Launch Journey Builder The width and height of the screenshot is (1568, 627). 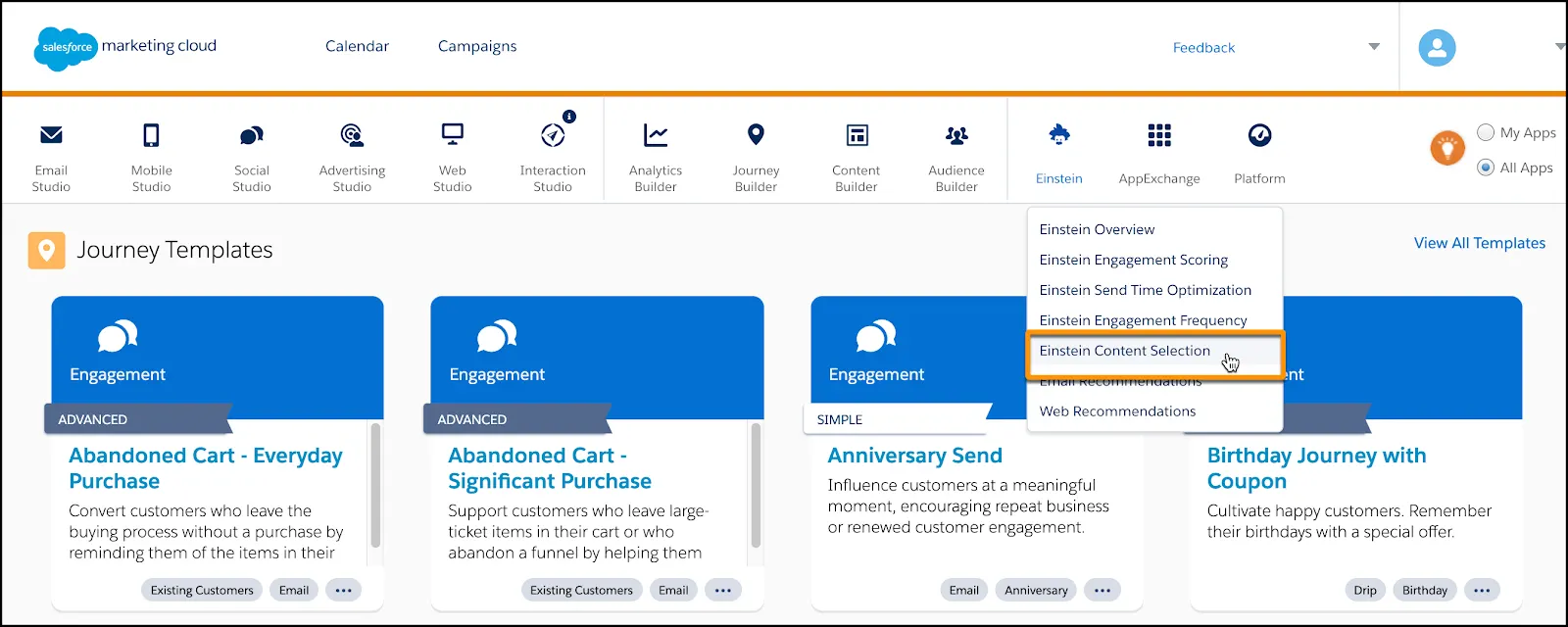click(756, 155)
